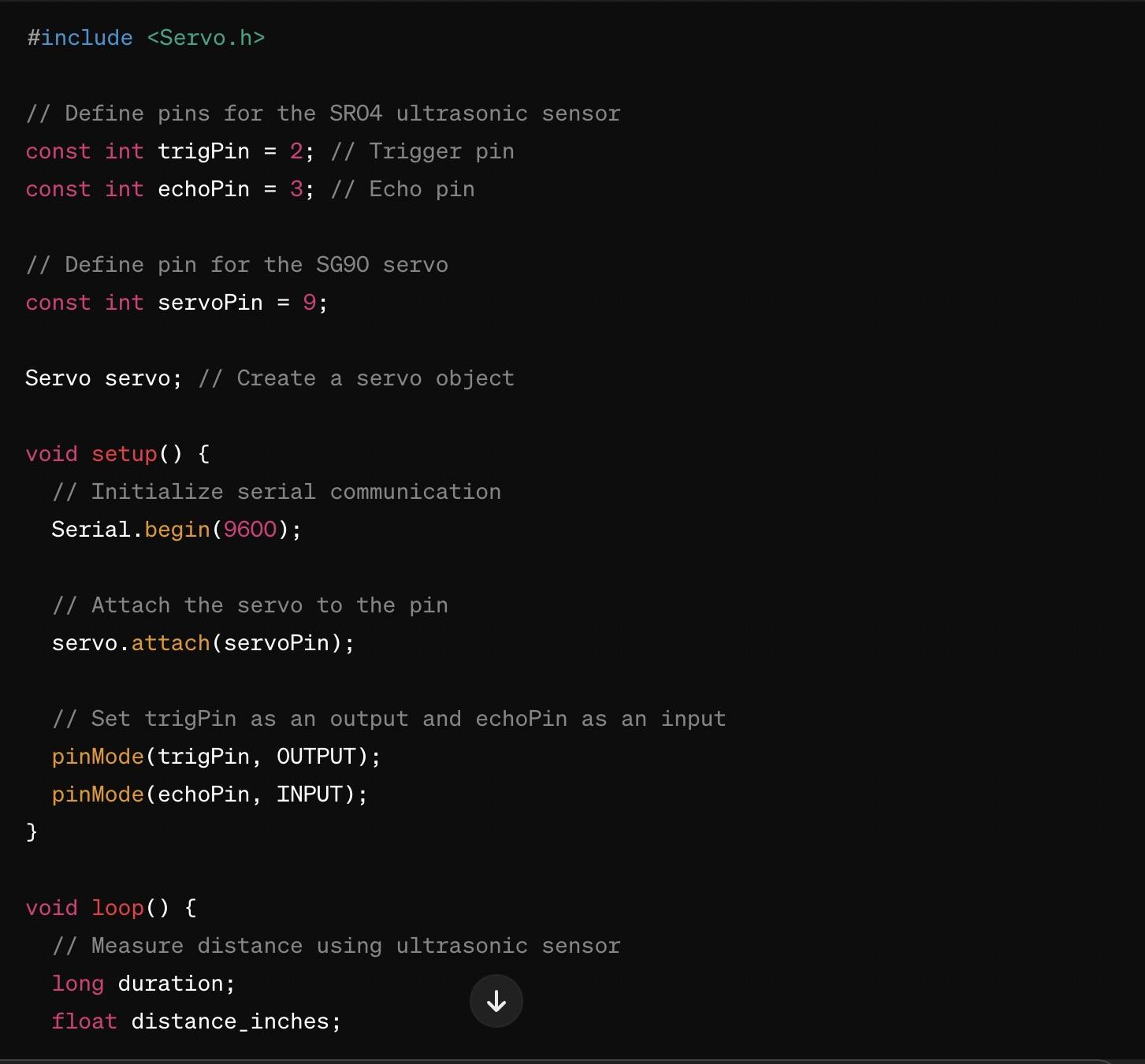Click the 'servo.attach(servoPin);' line

point(203,643)
